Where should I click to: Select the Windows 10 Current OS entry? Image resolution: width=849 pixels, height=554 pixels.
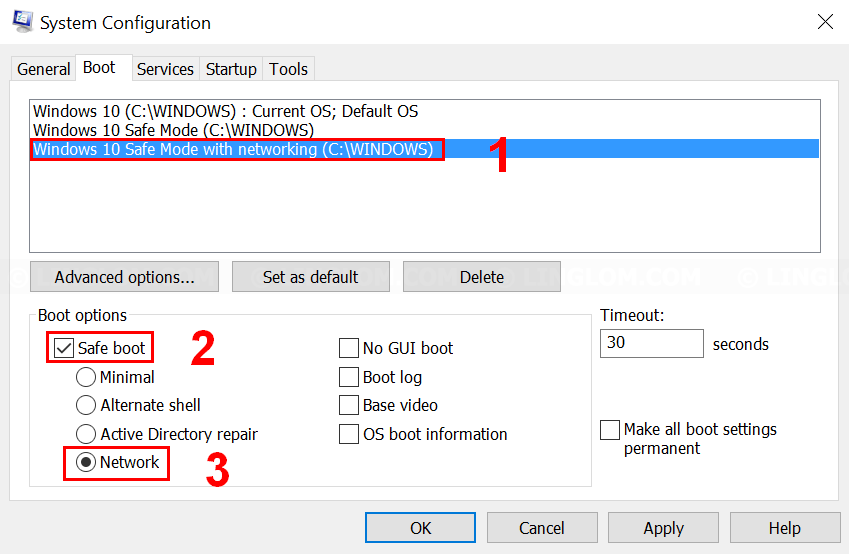click(424, 111)
